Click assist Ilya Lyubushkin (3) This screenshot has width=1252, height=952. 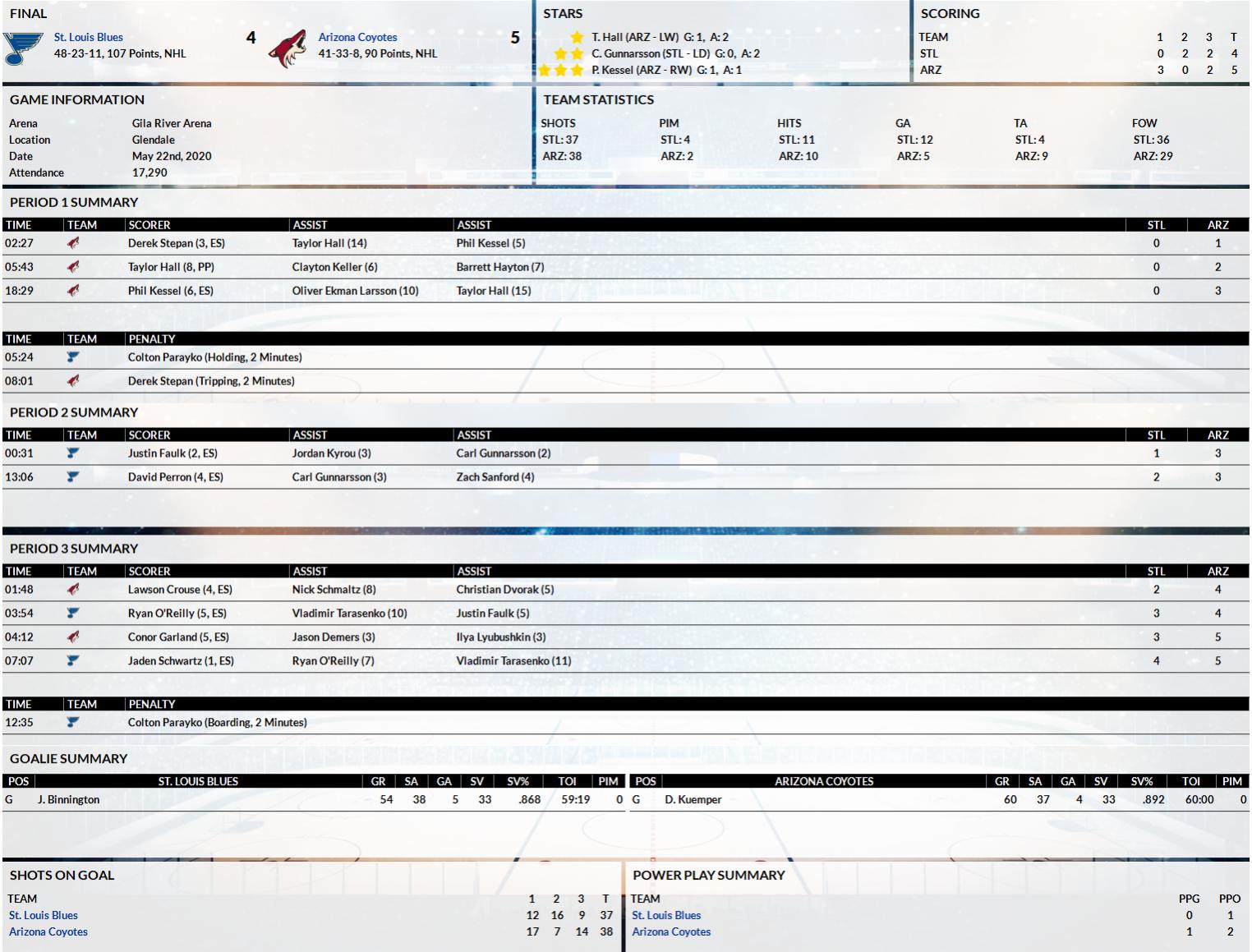501,637
